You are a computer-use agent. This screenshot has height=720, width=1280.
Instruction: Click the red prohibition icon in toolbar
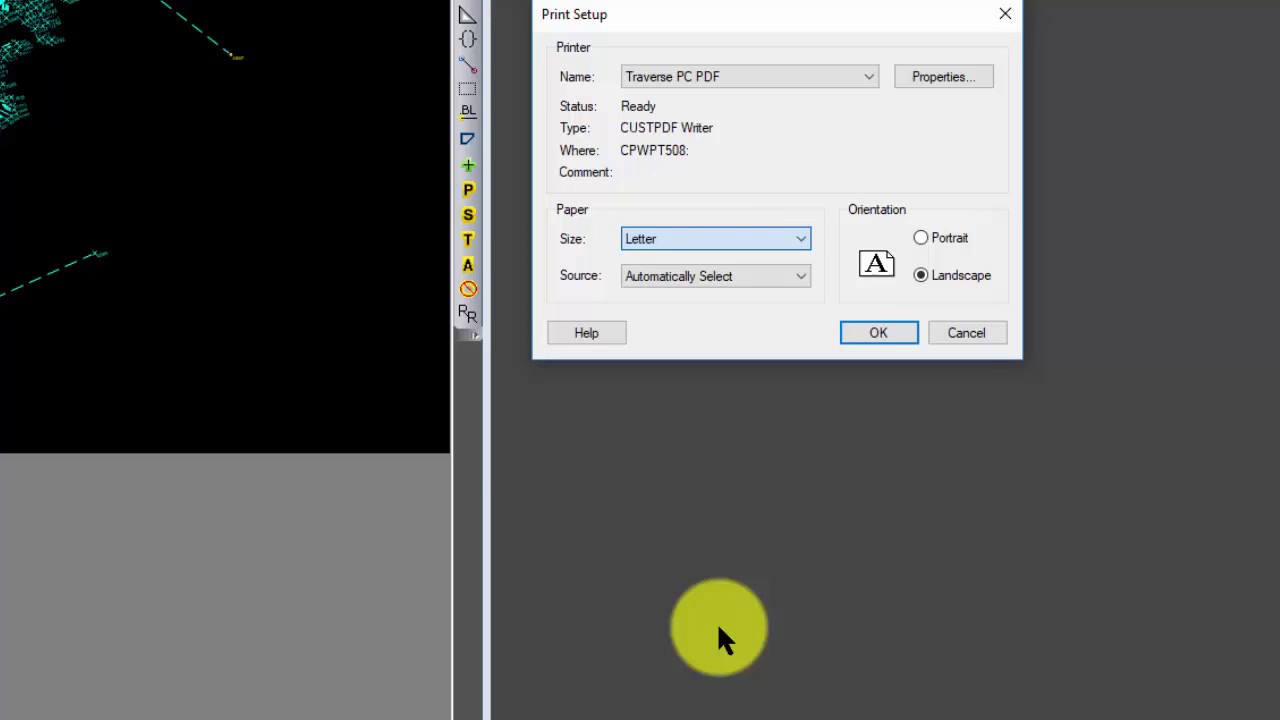point(467,289)
